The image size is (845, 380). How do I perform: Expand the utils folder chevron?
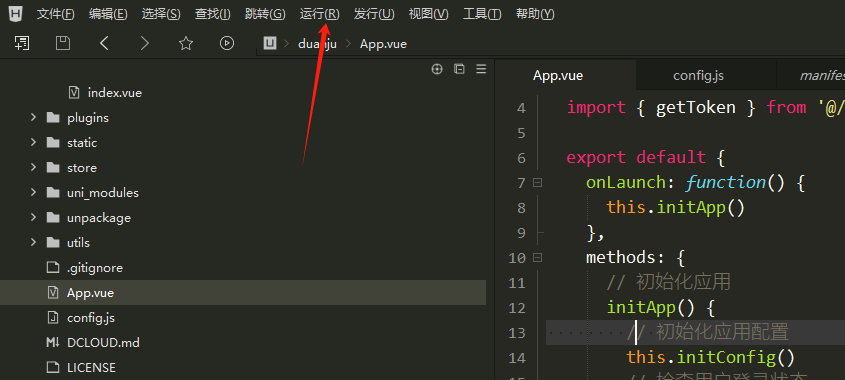(x=33, y=243)
